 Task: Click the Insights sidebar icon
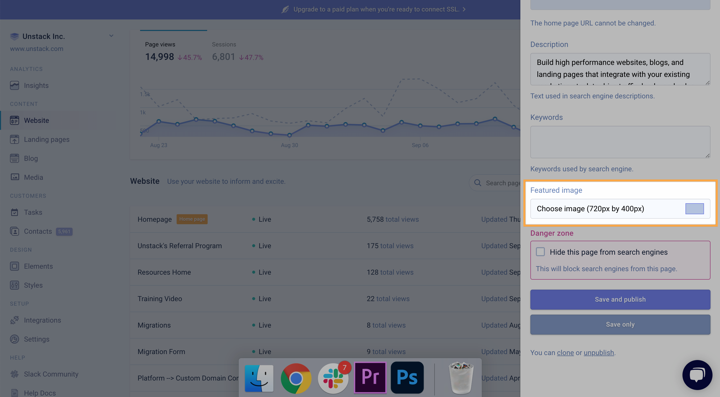[15, 85]
